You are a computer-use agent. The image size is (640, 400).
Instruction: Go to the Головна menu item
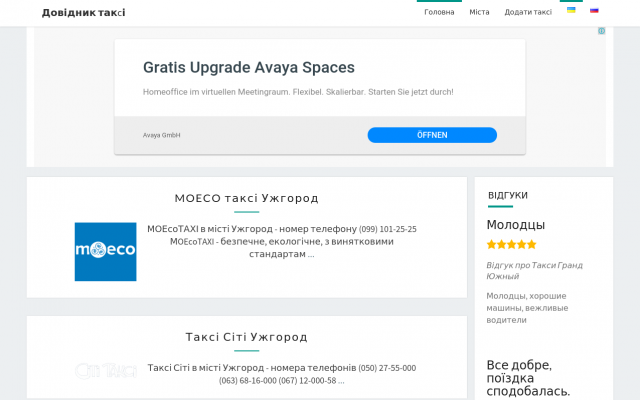coord(439,12)
